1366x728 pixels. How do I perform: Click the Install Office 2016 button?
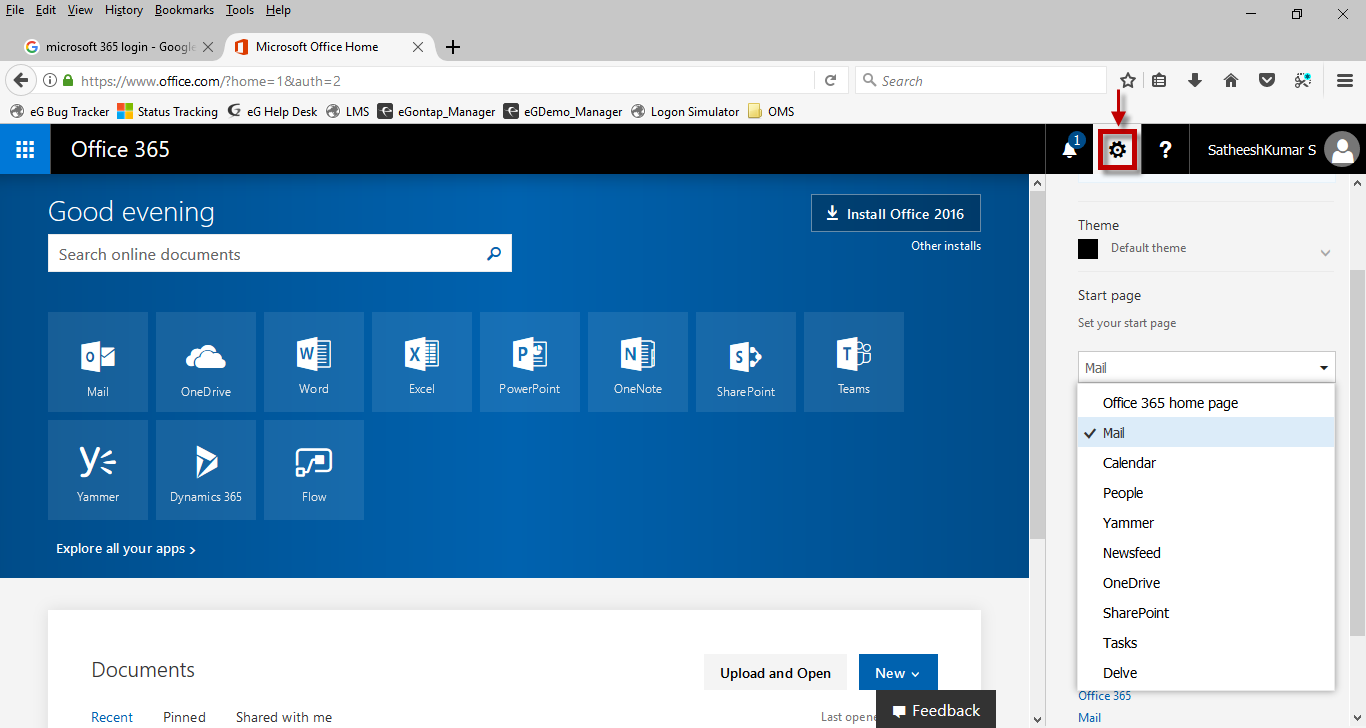(896, 214)
